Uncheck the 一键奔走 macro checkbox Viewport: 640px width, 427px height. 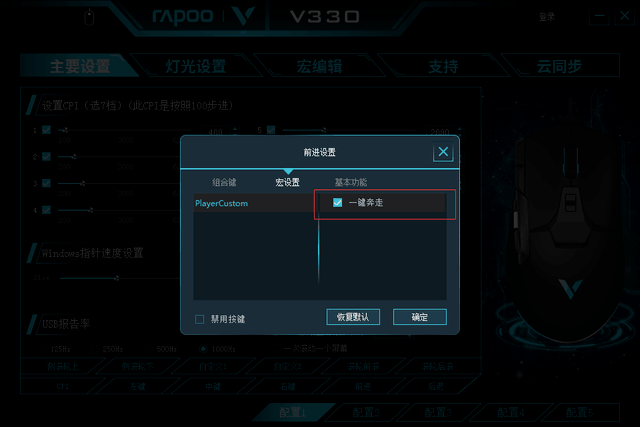click(x=337, y=202)
